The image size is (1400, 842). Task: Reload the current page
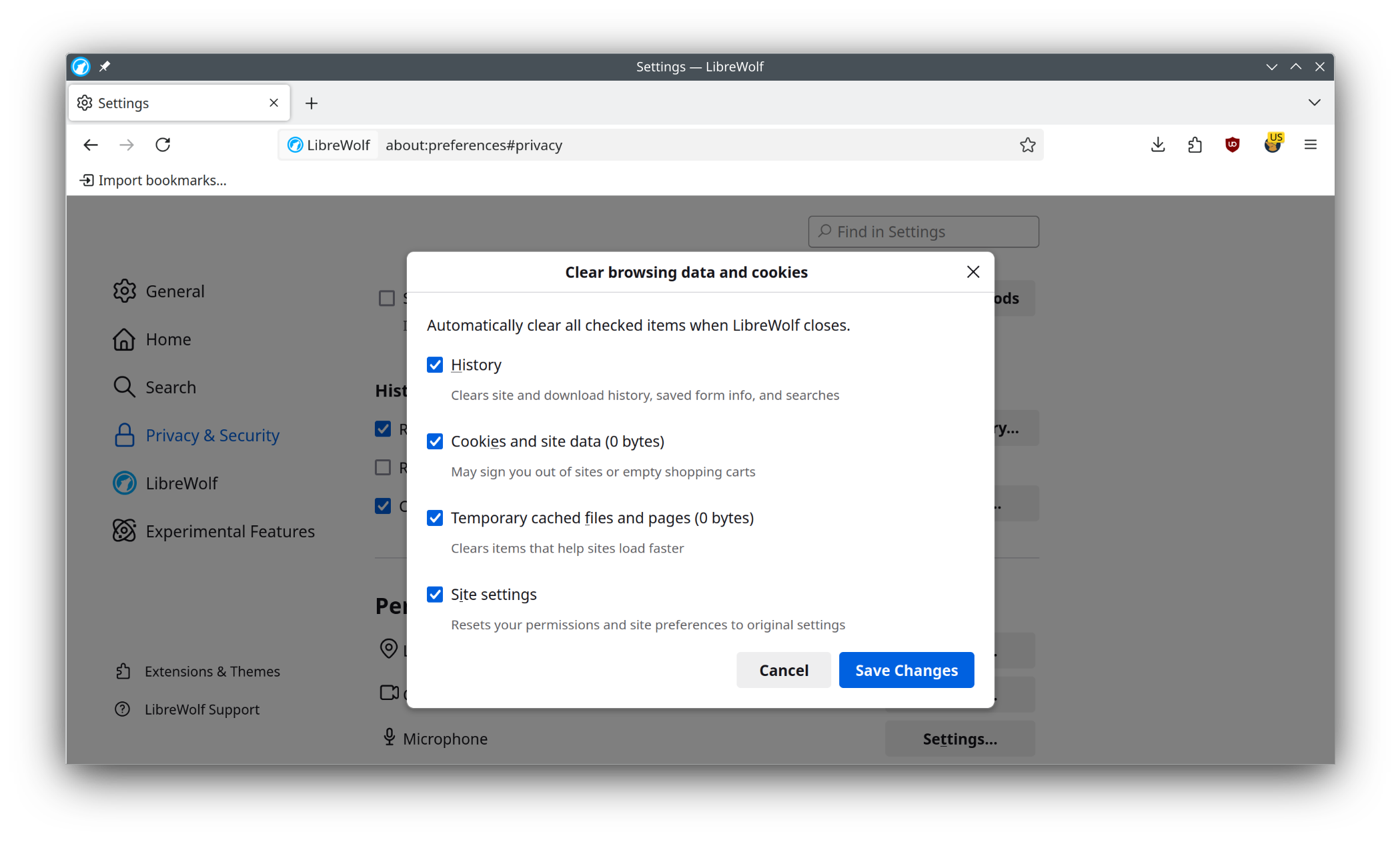(x=163, y=145)
